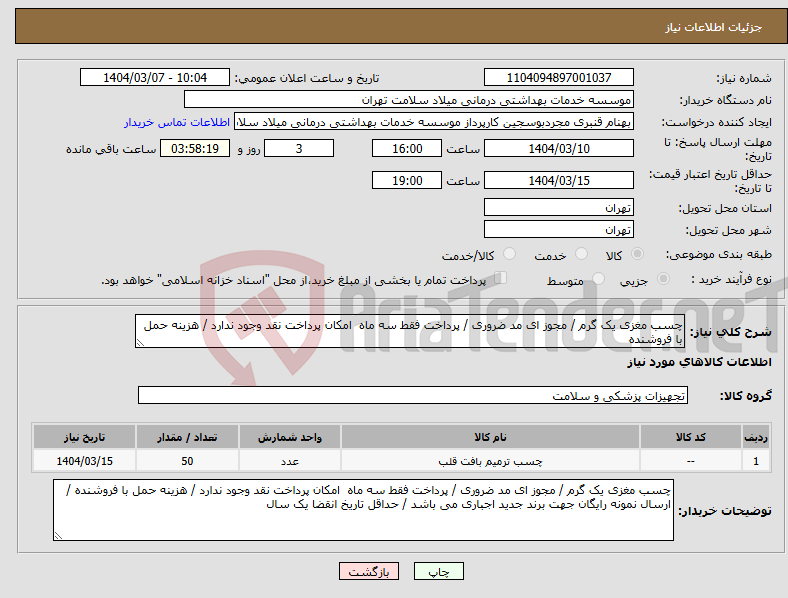Click the public announcement date-time field
Viewport: 788px width, 598px height.
[155, 77]
